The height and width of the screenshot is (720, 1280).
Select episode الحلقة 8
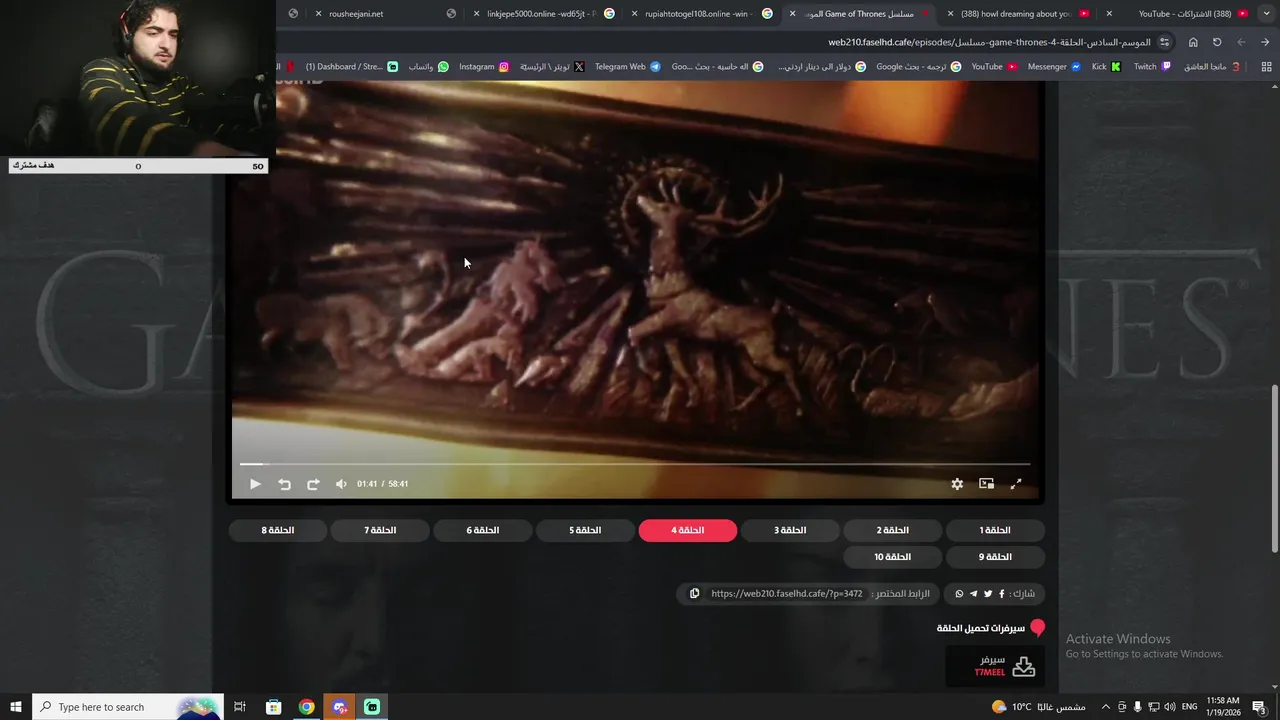(278, 530)
